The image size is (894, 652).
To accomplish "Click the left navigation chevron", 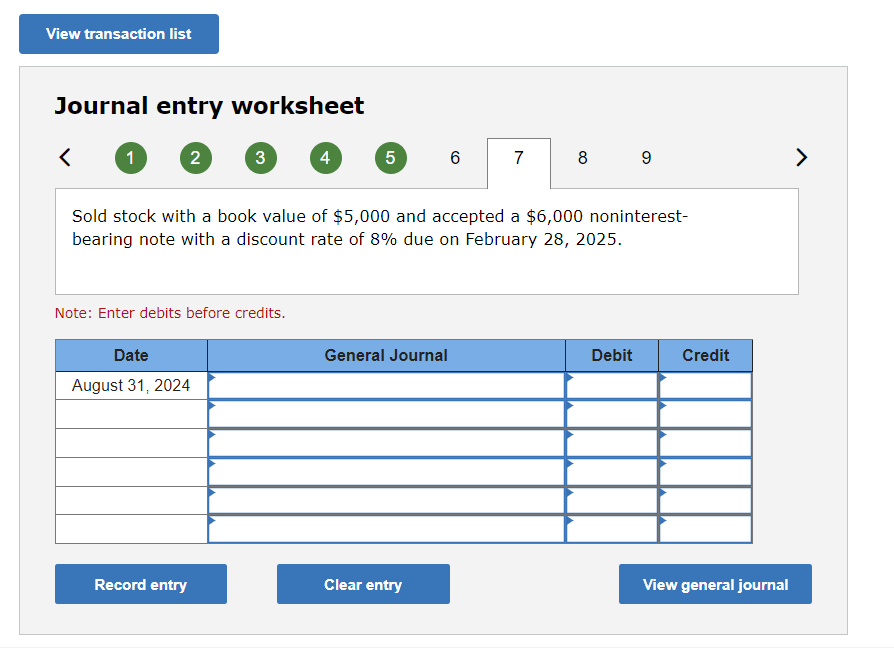I will pos(64,157).
